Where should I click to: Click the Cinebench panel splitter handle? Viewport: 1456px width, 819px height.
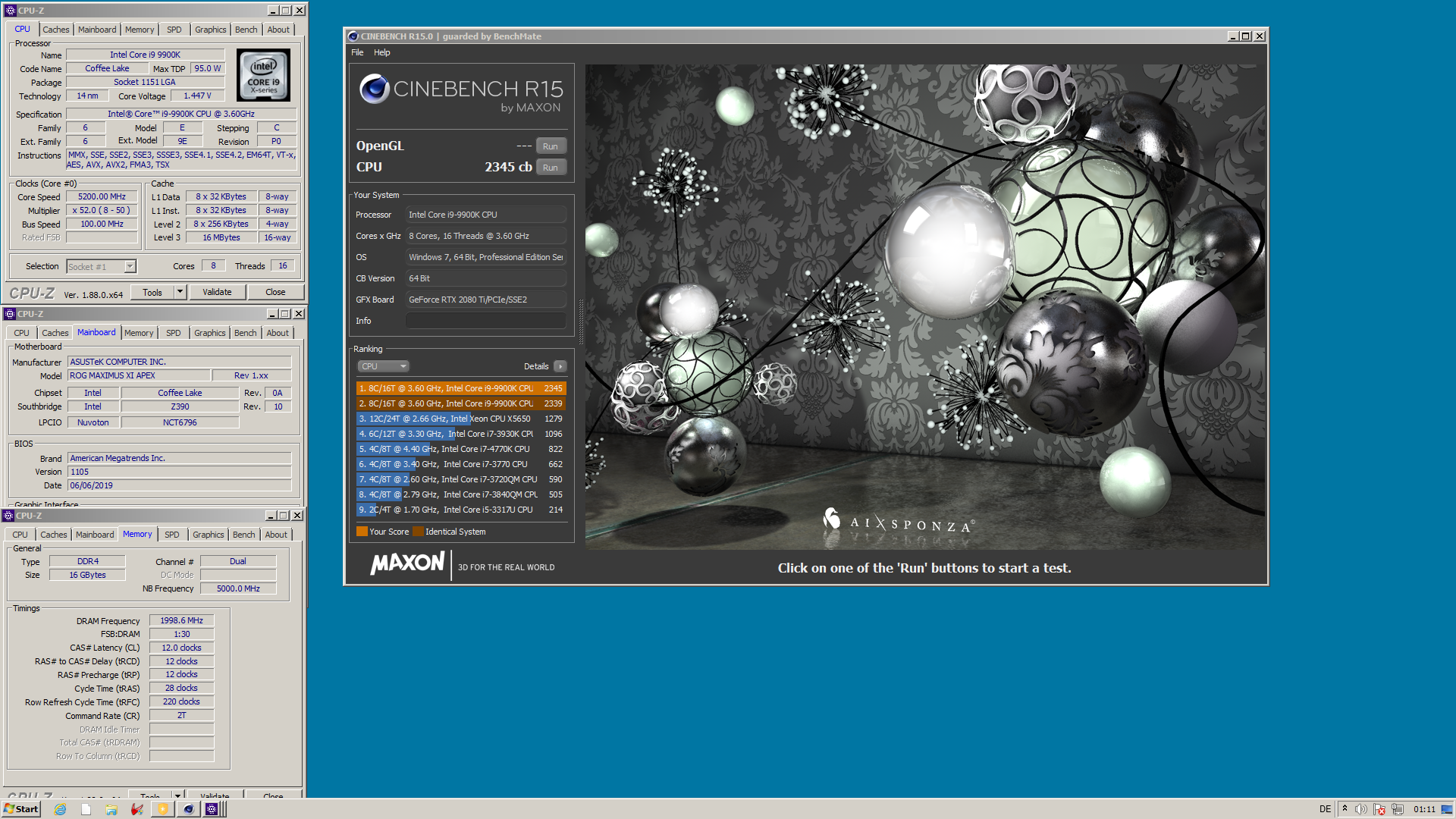tap(582, 322)
